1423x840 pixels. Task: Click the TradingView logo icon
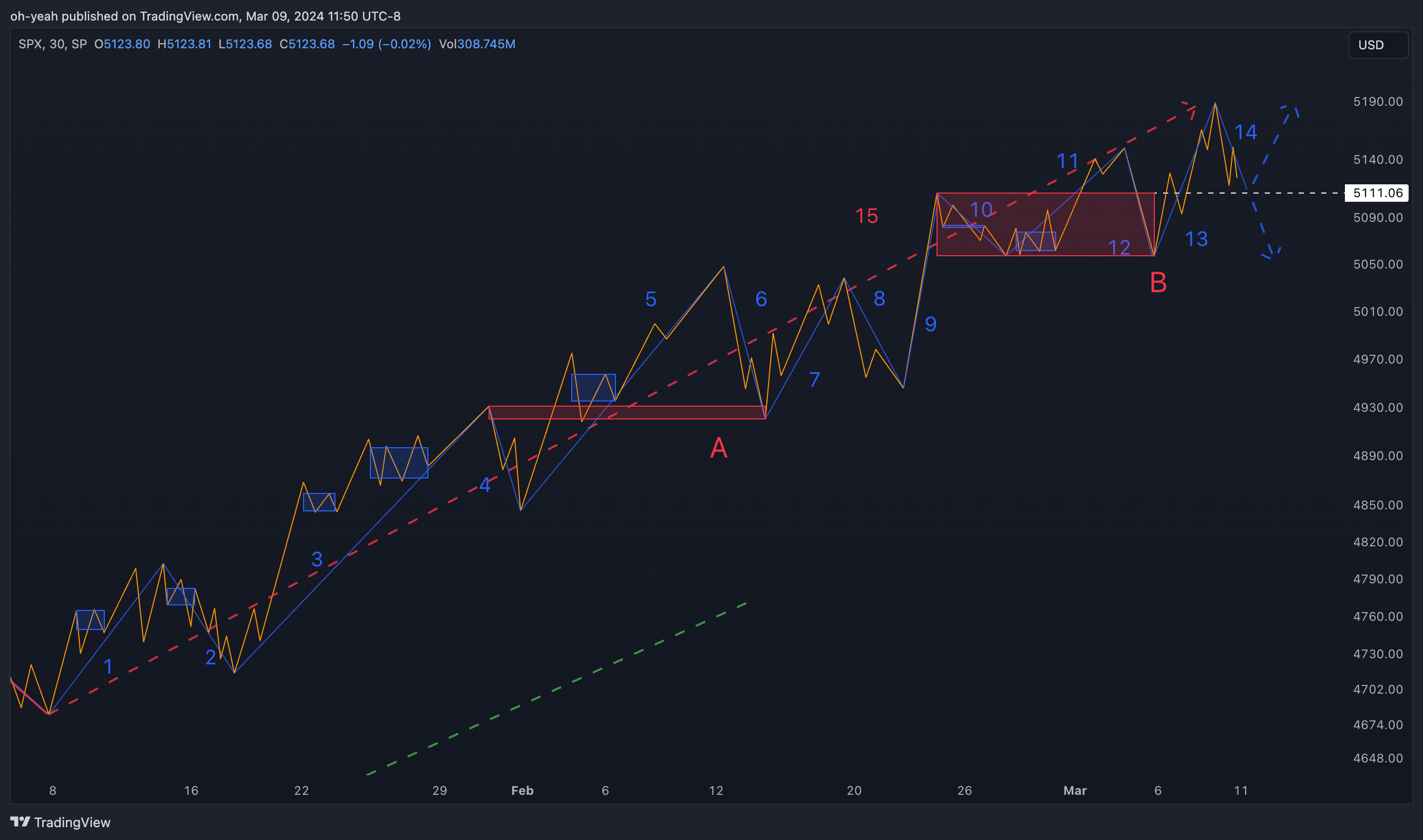[20, 822]
